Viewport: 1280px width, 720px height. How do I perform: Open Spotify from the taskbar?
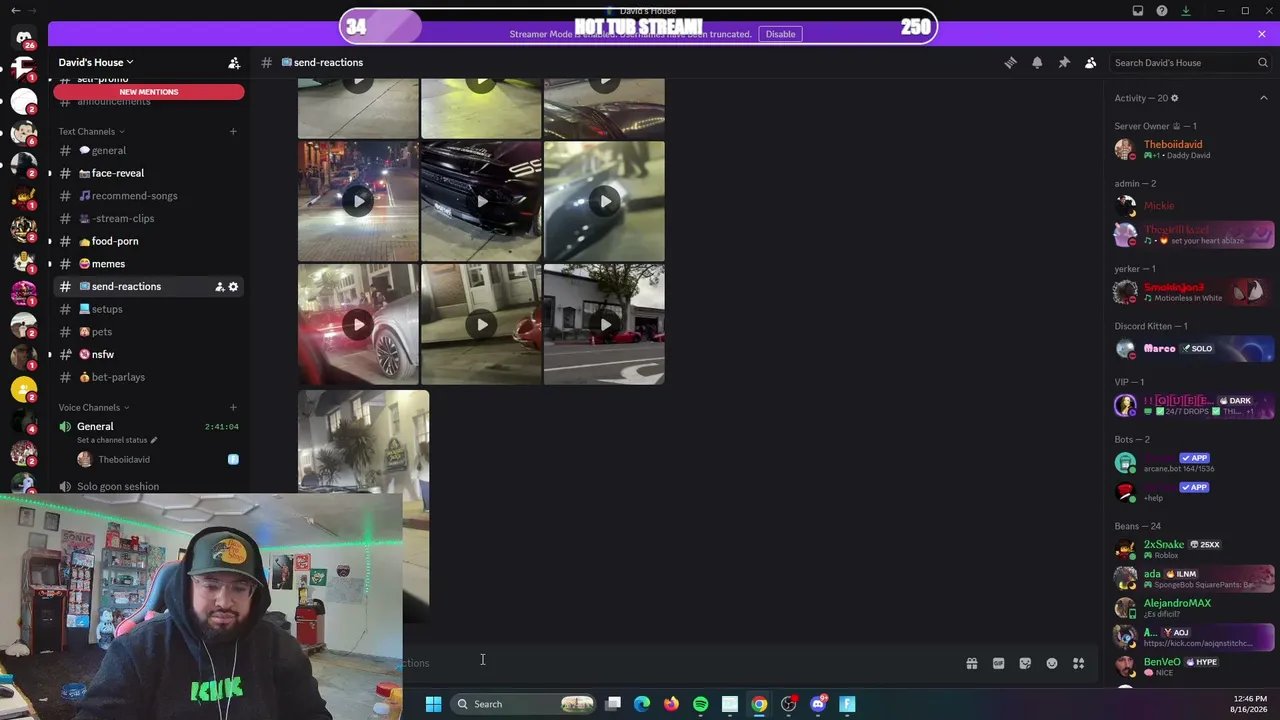pyautogui.click(x=700, y=704)
